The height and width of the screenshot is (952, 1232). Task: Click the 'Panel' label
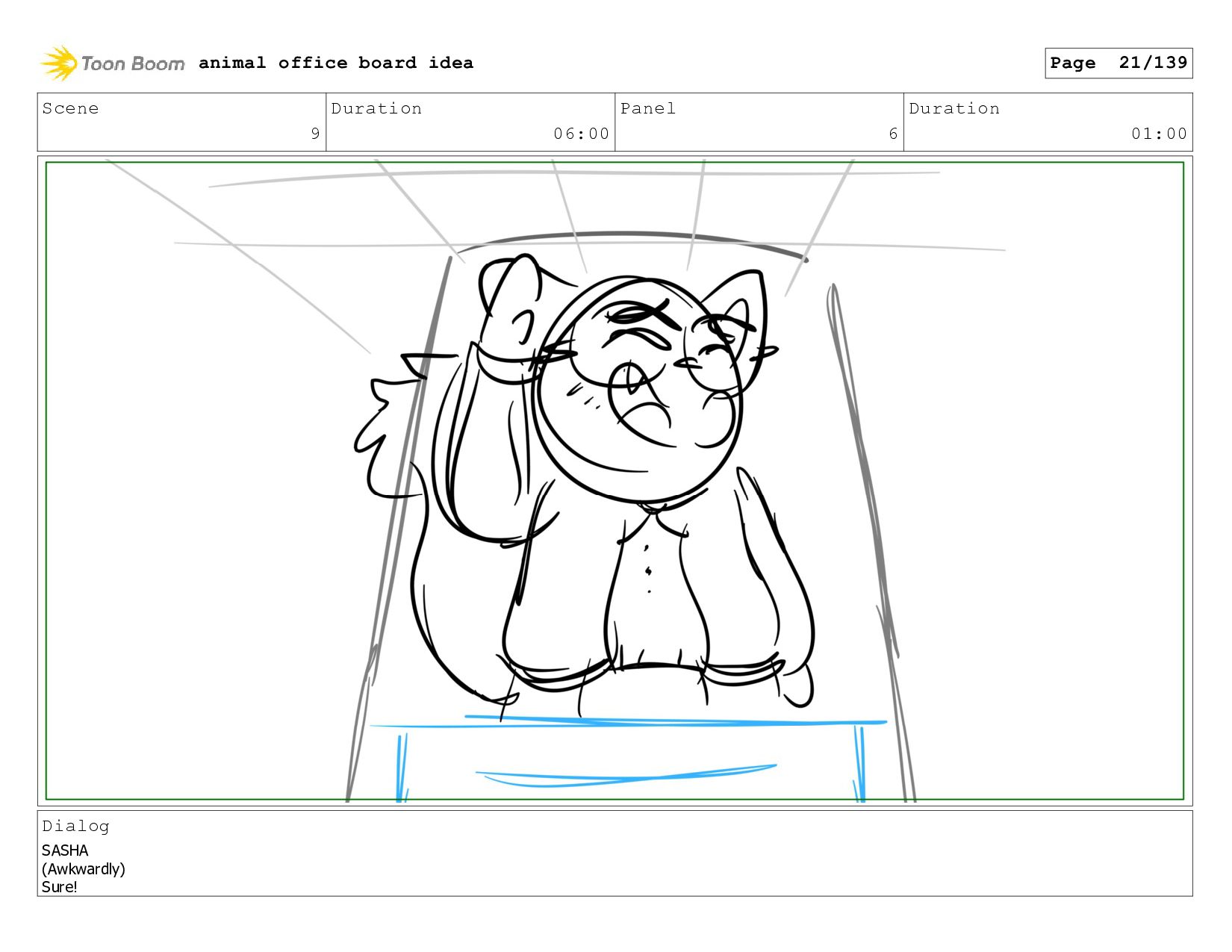click(x=648, y=108)
